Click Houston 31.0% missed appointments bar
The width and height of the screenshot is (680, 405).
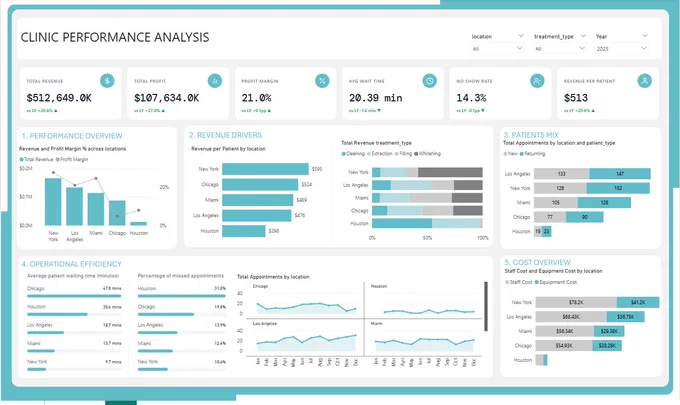(182, 296)
